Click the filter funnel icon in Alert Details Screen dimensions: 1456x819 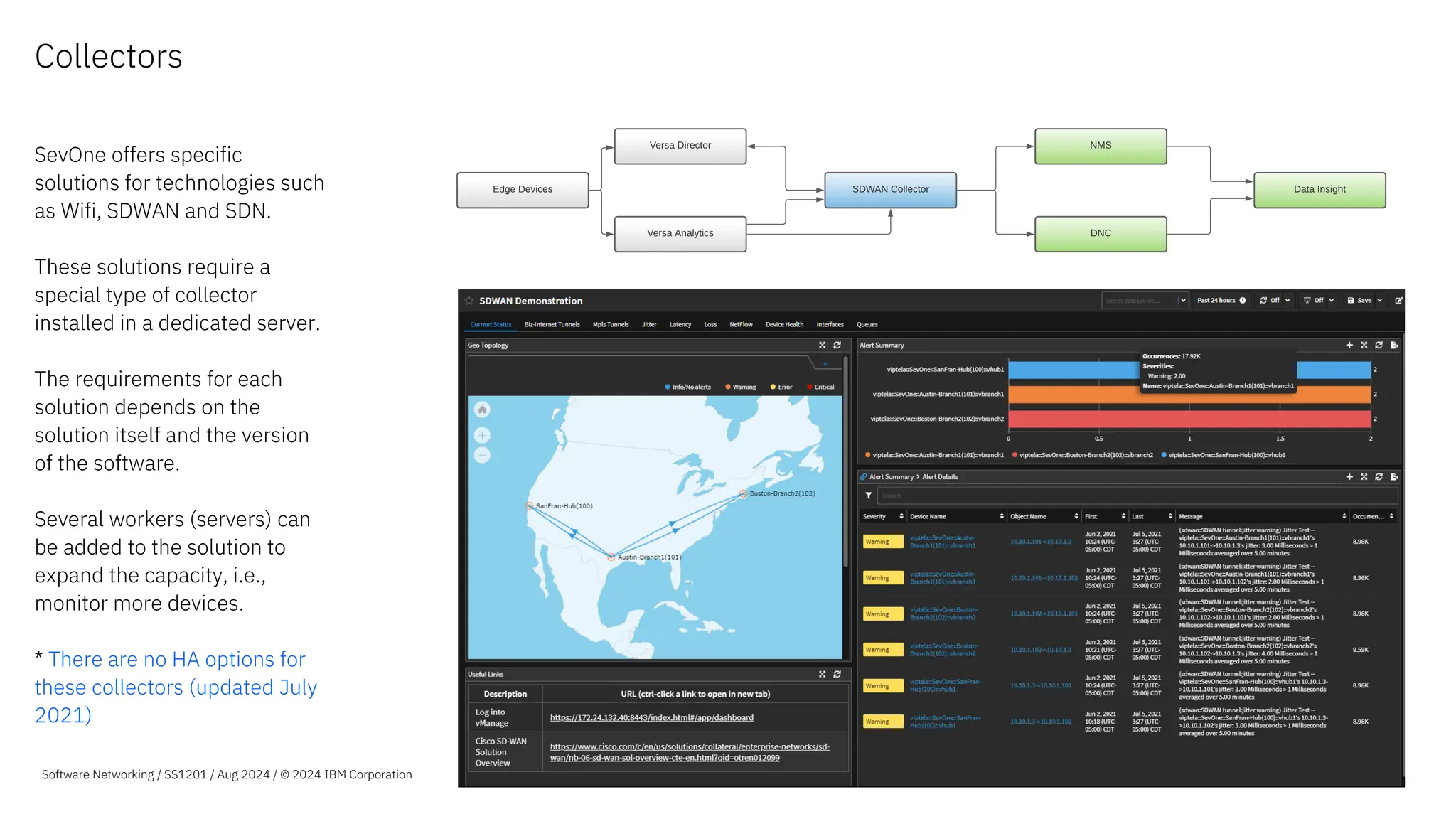click(868, 496)
